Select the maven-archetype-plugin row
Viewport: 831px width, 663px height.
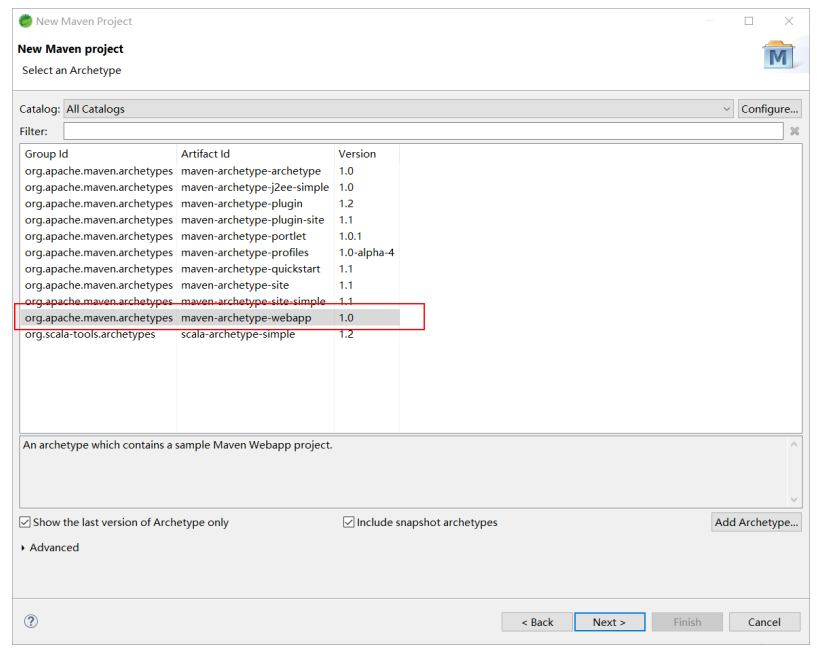pyautogui.click(x=211, y=204)
